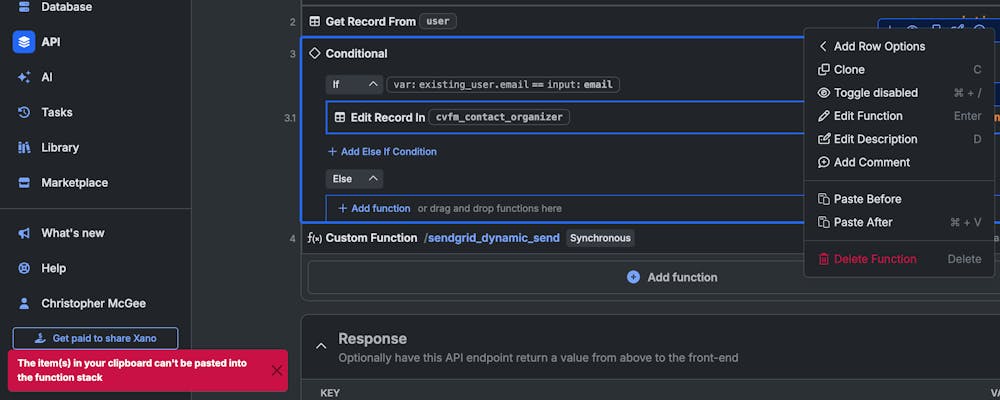Collapse the Response section chevron

coord(321,346)
